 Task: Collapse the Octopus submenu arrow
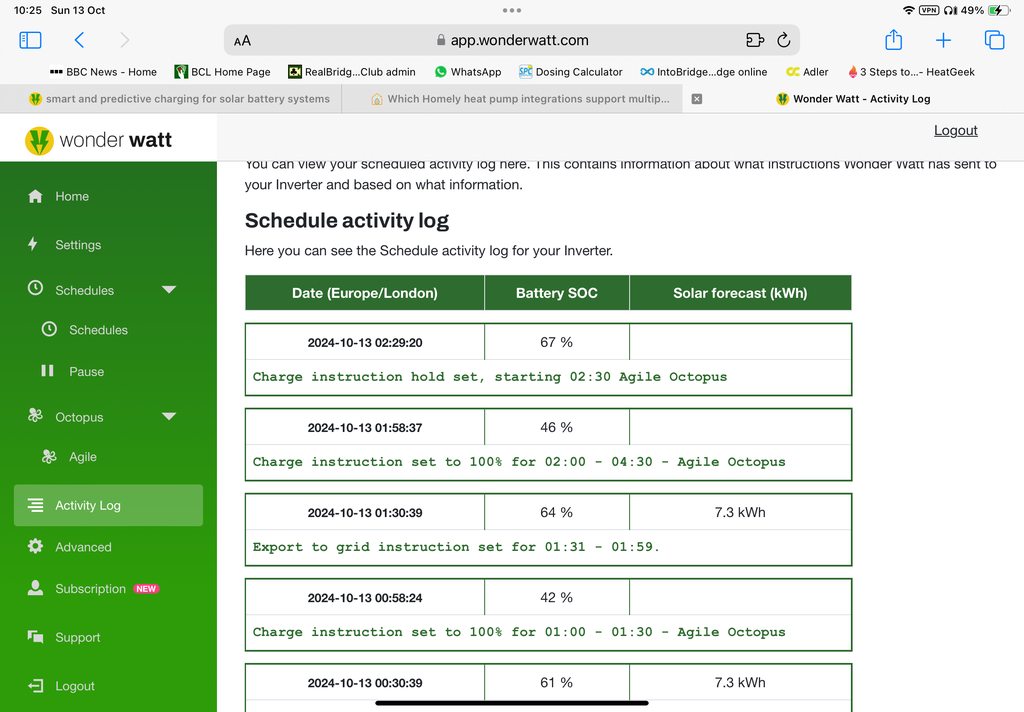click(169, 417)
